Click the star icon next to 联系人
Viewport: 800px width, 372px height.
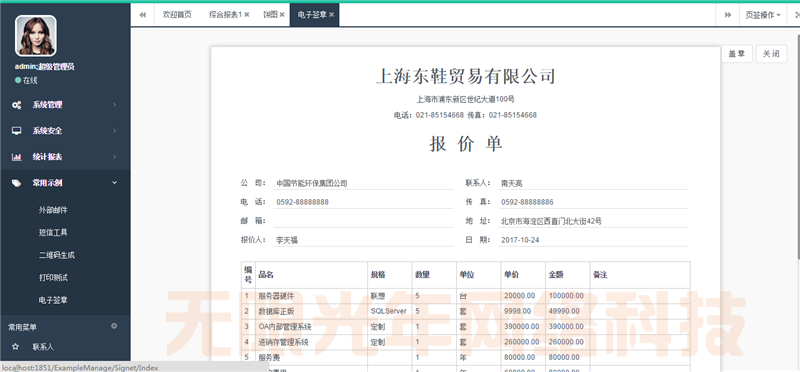coord(15,346)
